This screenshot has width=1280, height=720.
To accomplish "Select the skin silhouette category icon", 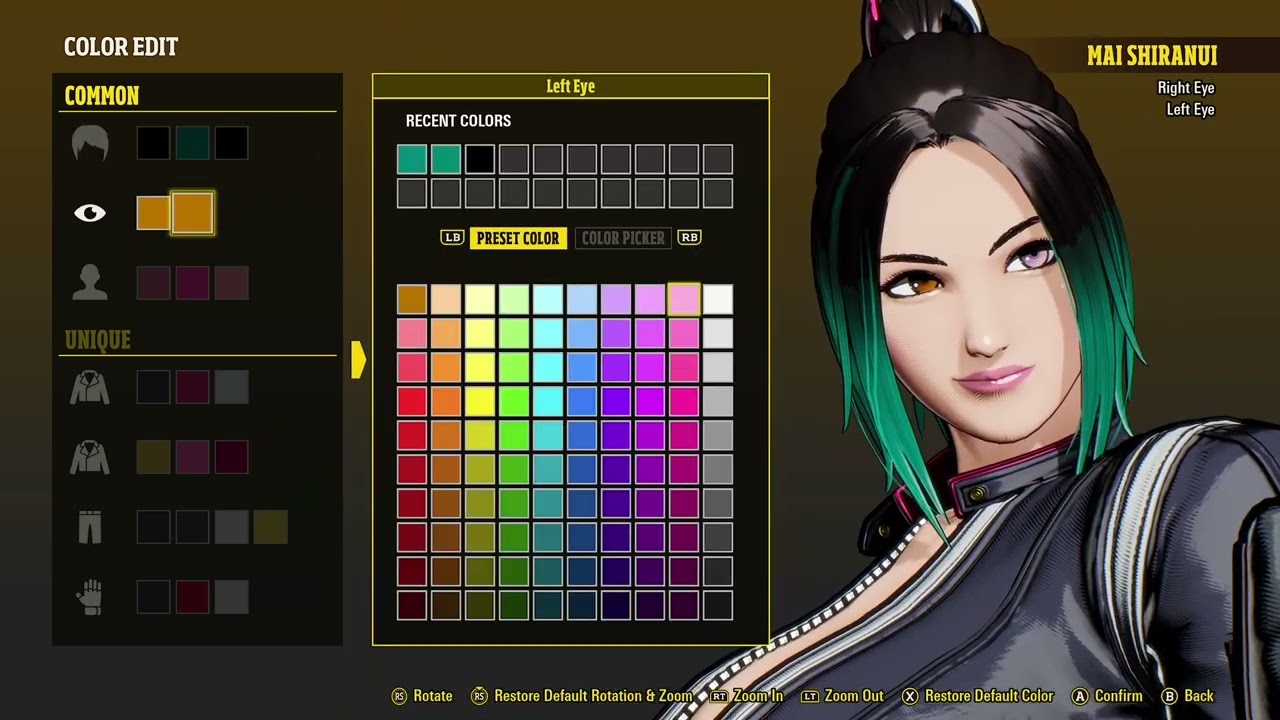I will pos(90,283).
